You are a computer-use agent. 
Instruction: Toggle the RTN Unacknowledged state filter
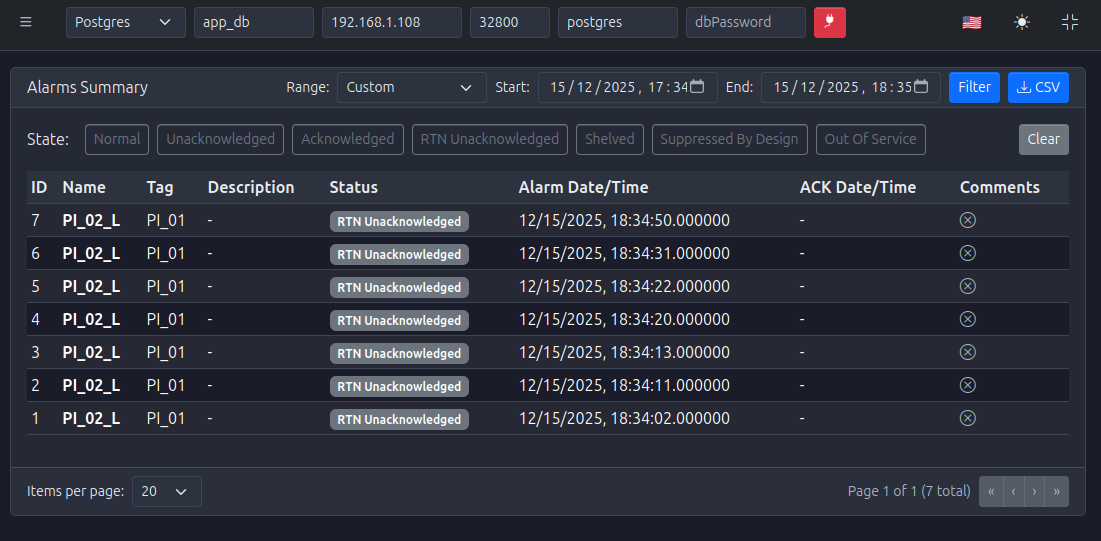(489, 139)
